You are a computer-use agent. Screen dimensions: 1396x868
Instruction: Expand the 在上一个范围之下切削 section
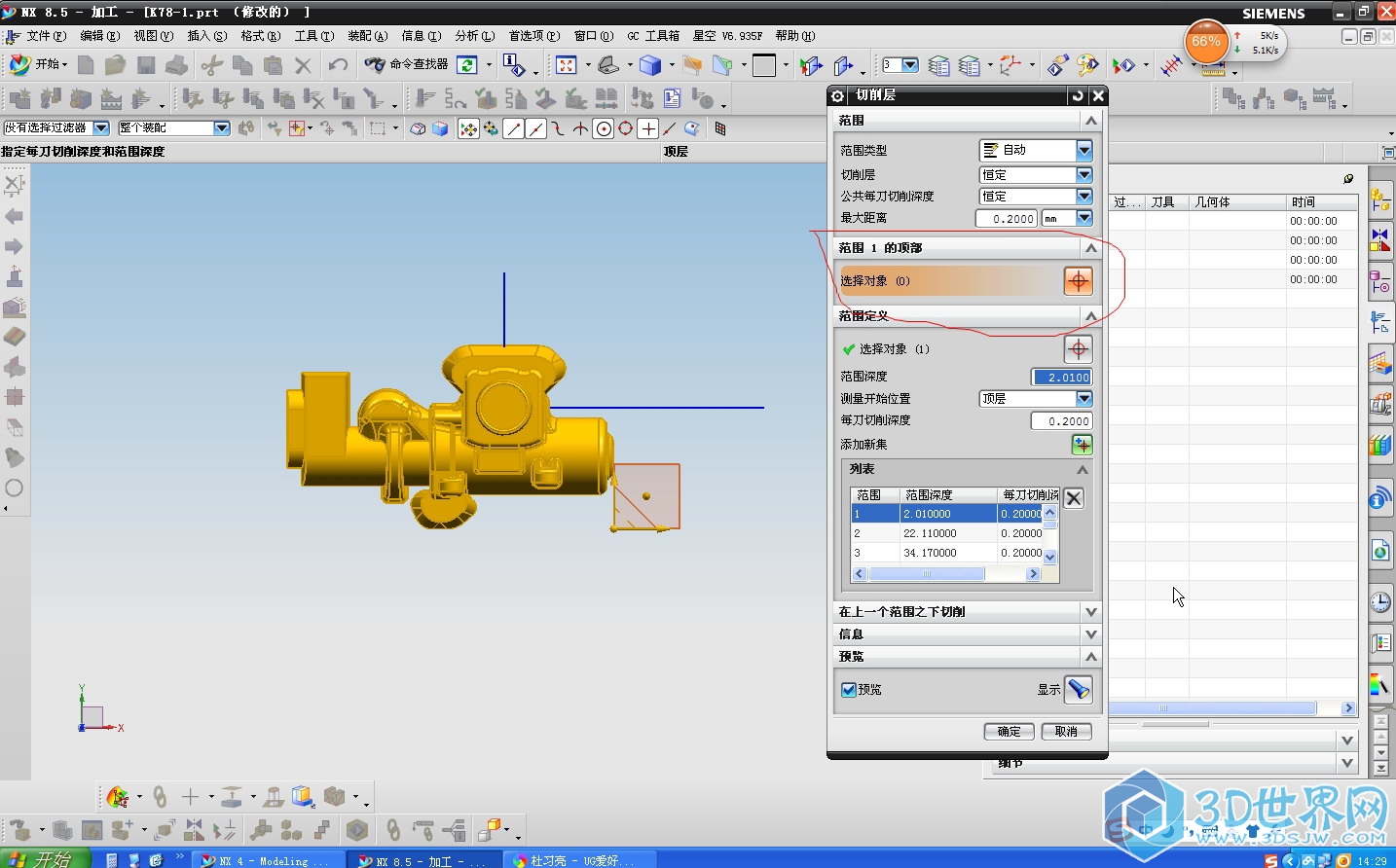pos(1090,612)
